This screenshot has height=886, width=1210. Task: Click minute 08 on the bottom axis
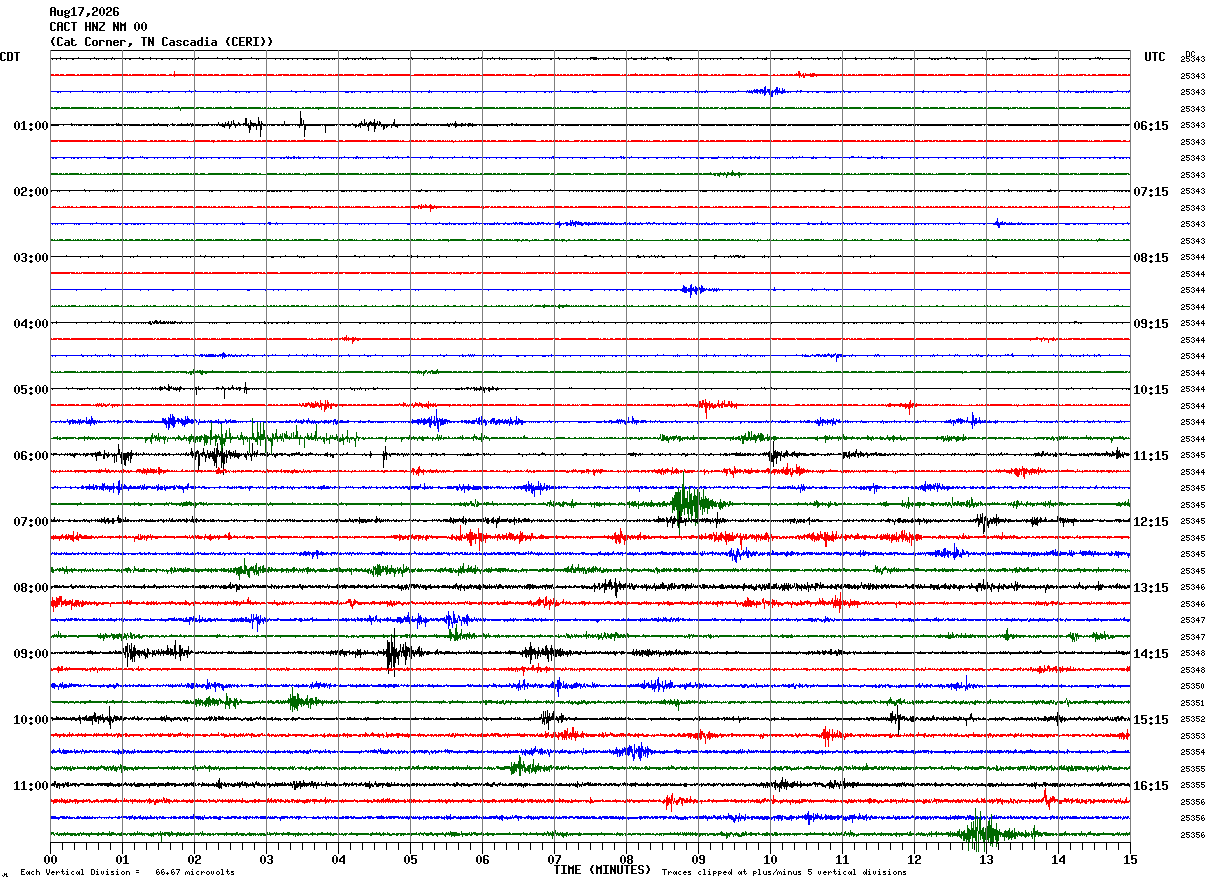click(x=626, y=859)
